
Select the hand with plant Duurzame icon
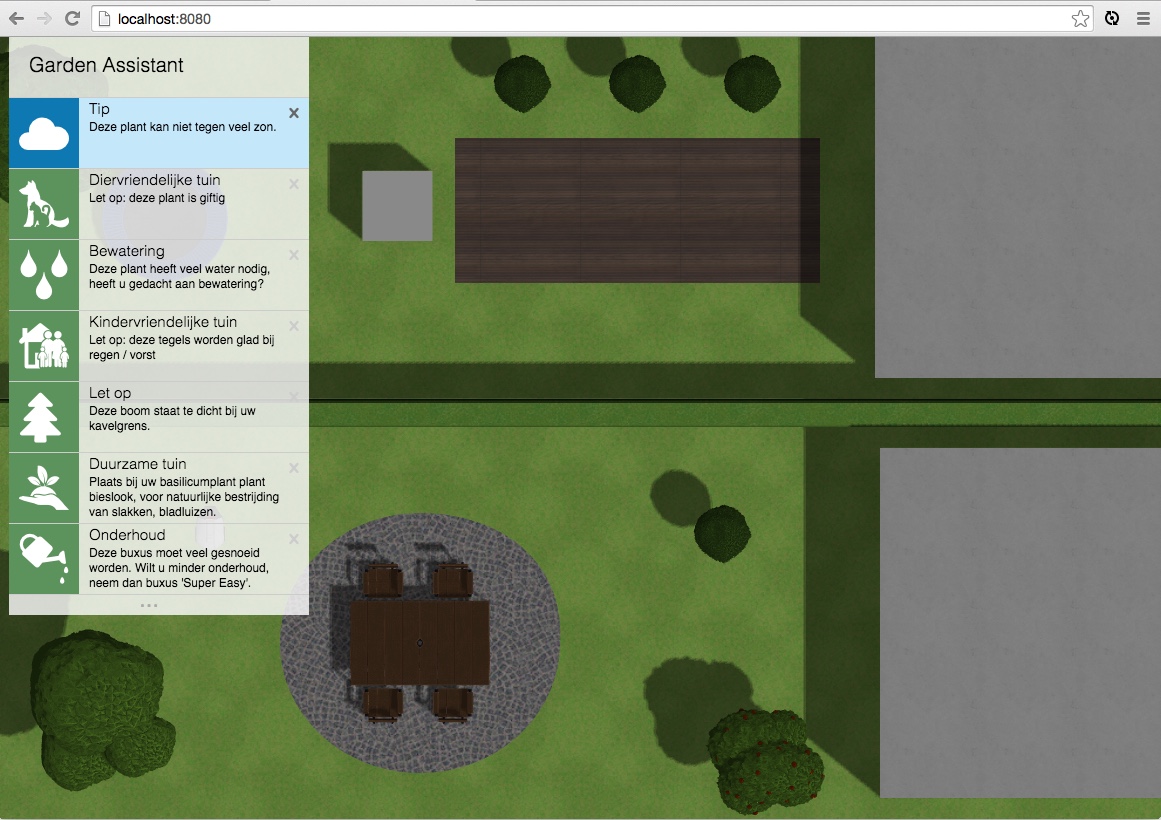point(44,488)
